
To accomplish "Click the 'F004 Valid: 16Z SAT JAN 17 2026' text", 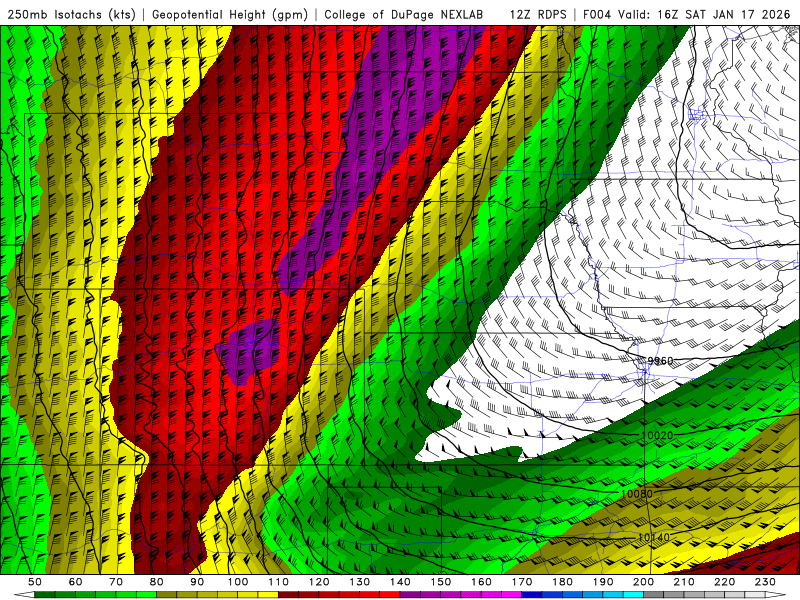I will pos(686,15).
